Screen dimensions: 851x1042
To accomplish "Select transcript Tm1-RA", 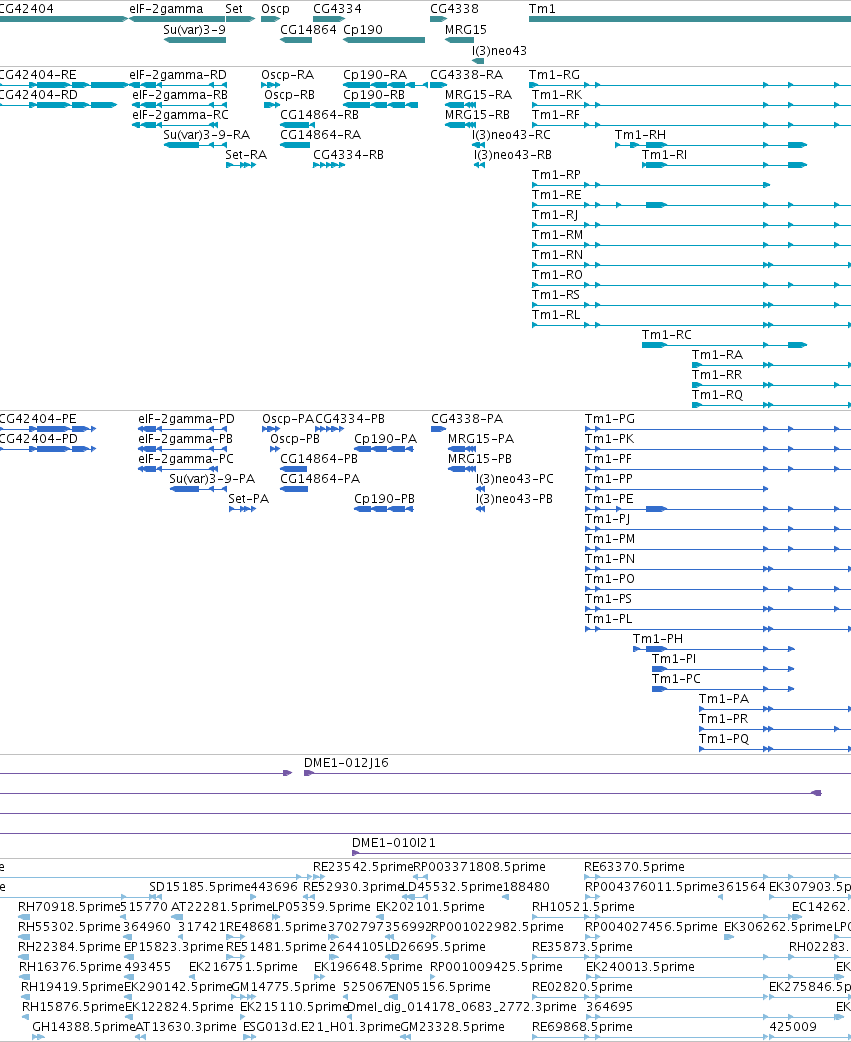I will point(717,355).
